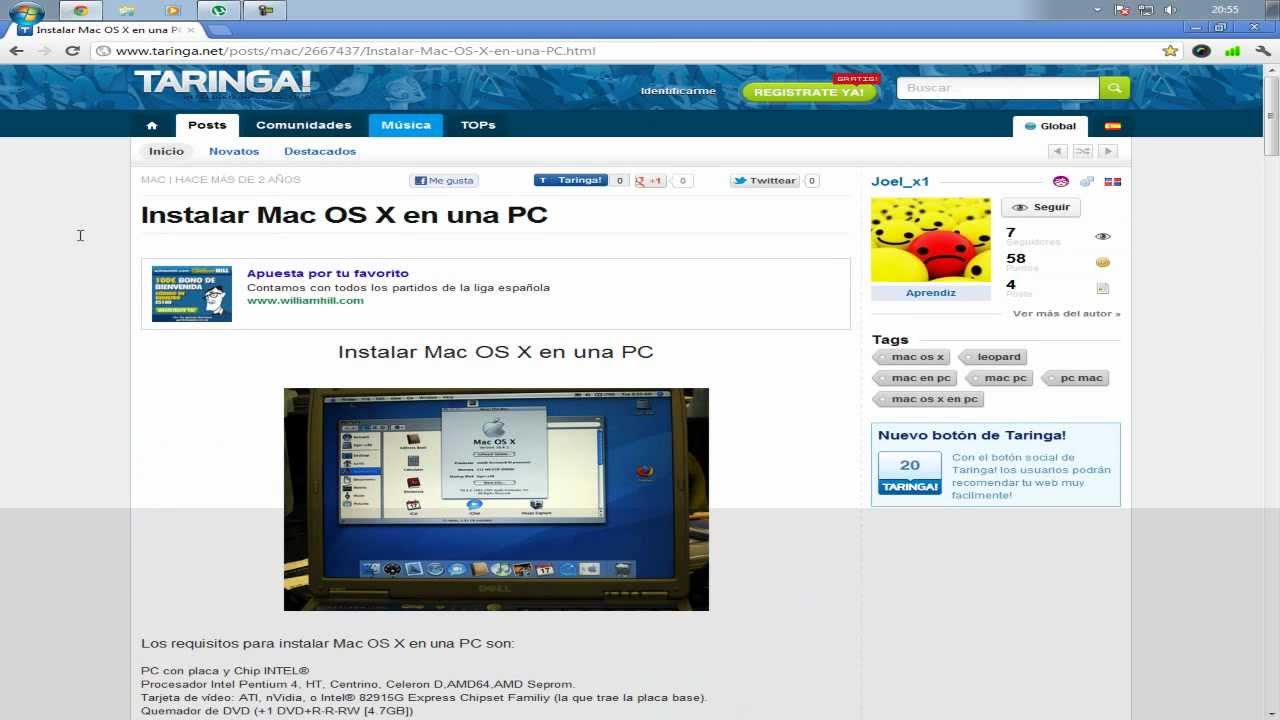Open the file explorer taskbar icon
This screenshot has width=1280, height=720.
tap(127, 11)
